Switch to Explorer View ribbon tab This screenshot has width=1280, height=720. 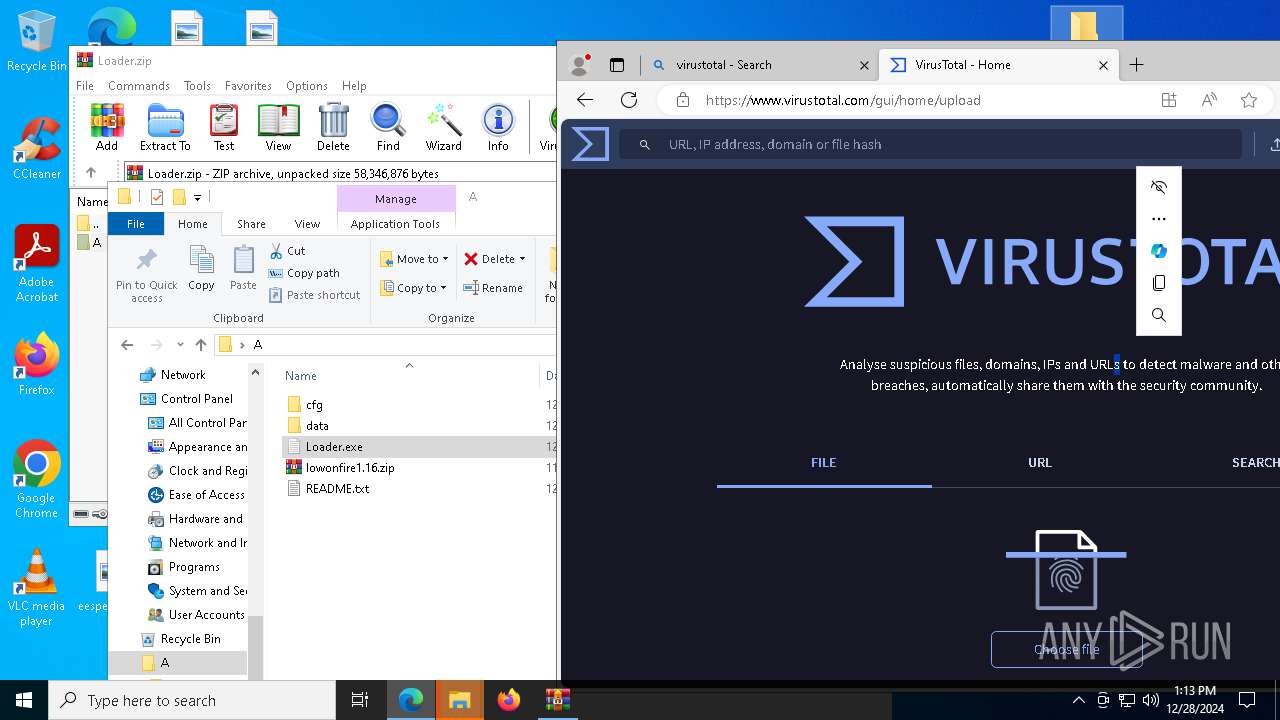pos(307,224)
